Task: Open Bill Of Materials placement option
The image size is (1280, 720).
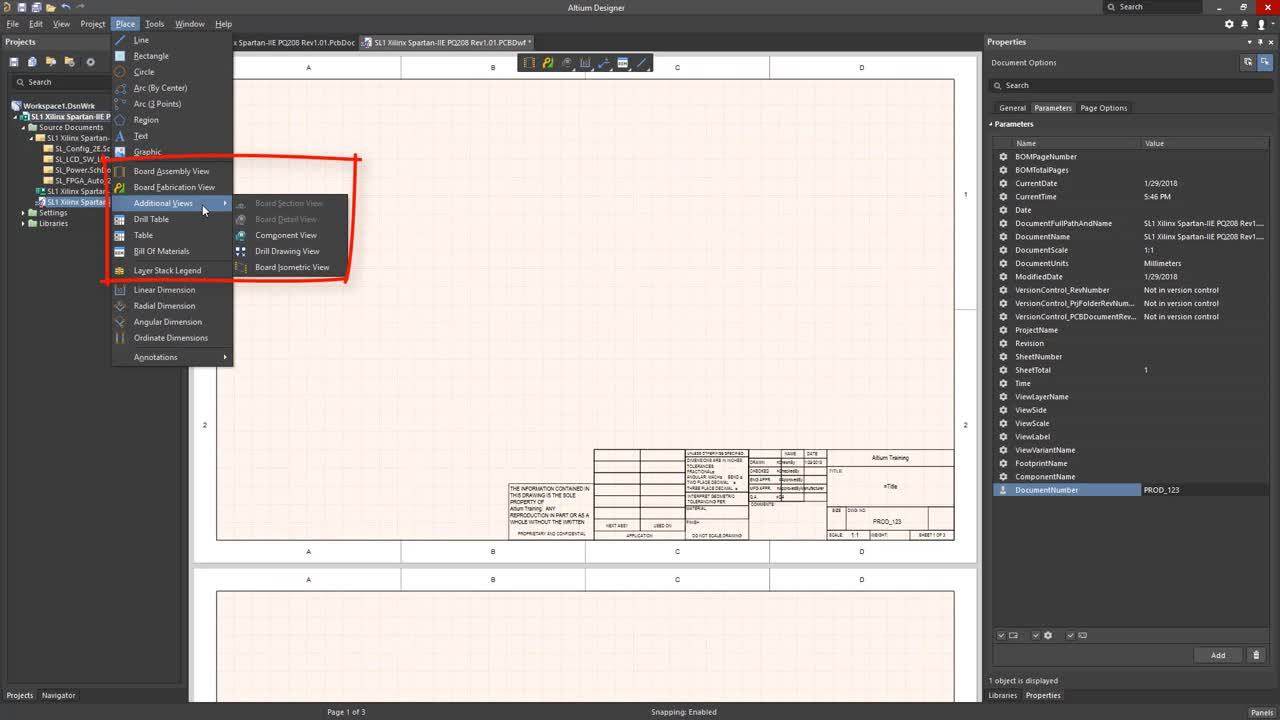Action: tap(161, 251)
